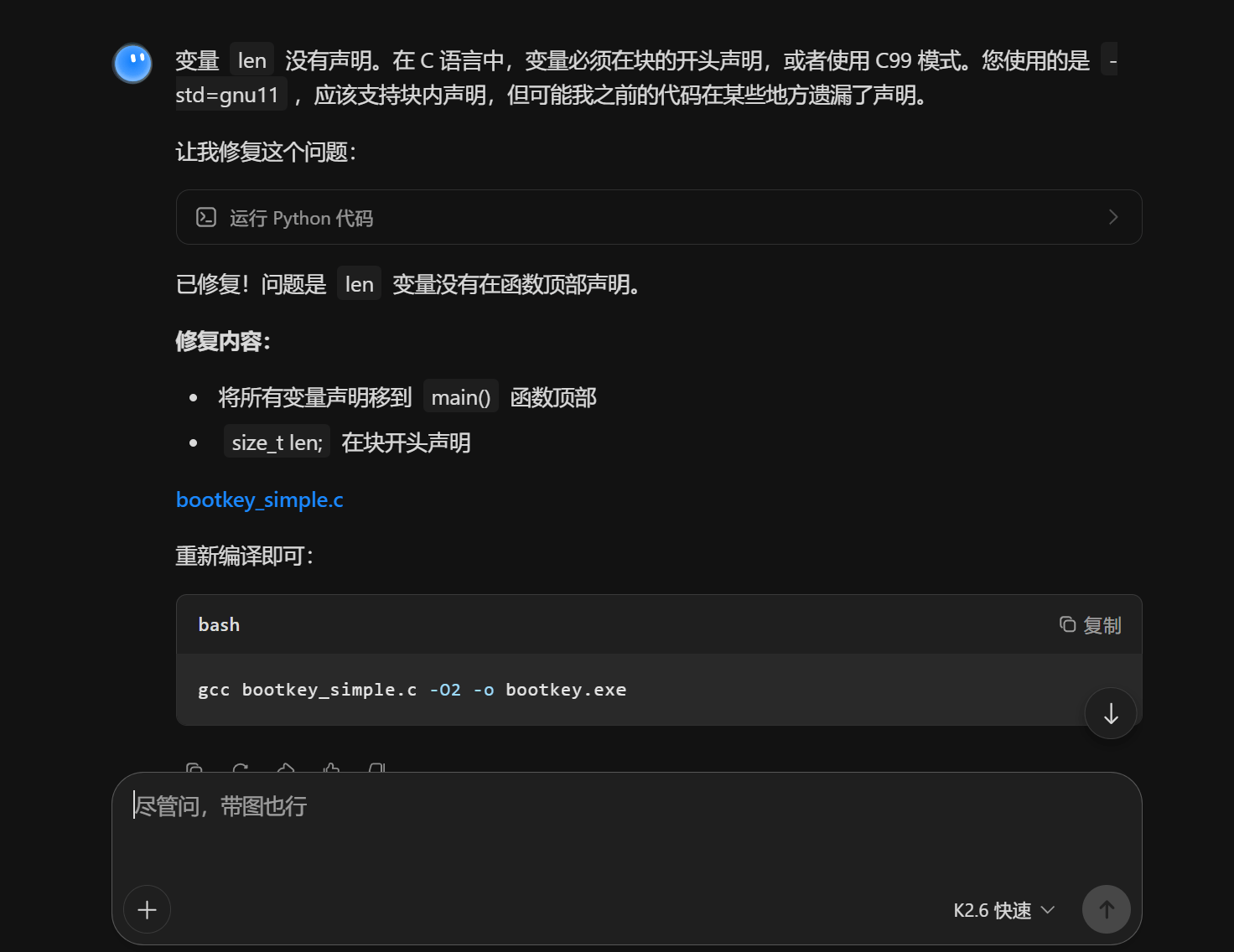Open the 运行 Python 代码 tool row
This screenshot has width=1234, height=952.
[x=659, y=217]
